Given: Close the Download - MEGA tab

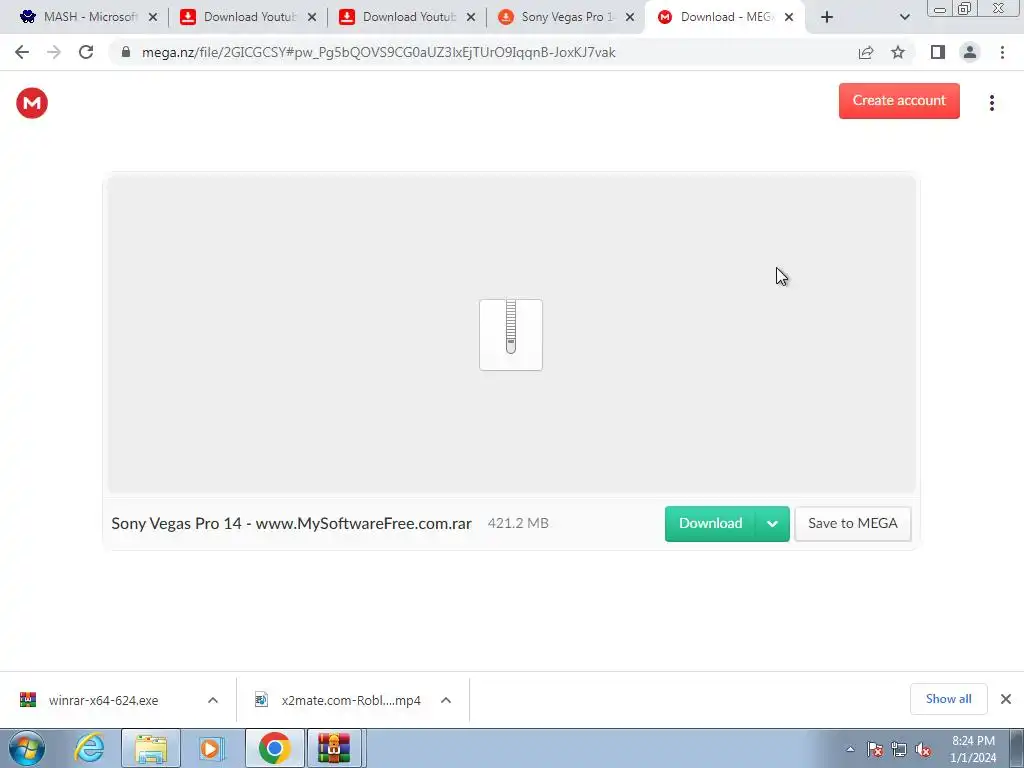Looking at the screenshot, I should pyautogui.click(x=789, y=18).
